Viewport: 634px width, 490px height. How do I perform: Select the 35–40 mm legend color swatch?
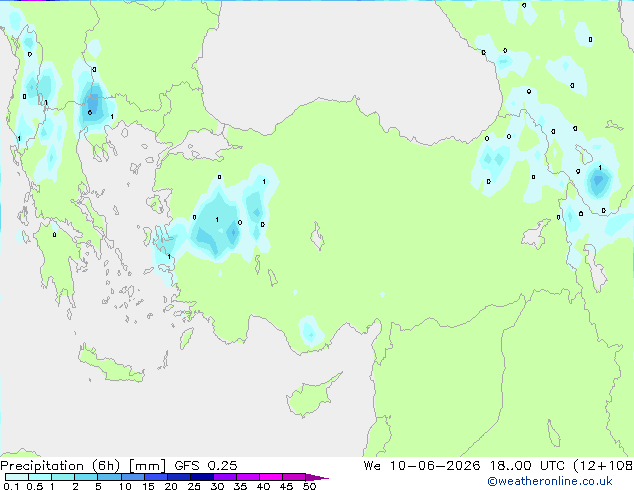[247, 477]
